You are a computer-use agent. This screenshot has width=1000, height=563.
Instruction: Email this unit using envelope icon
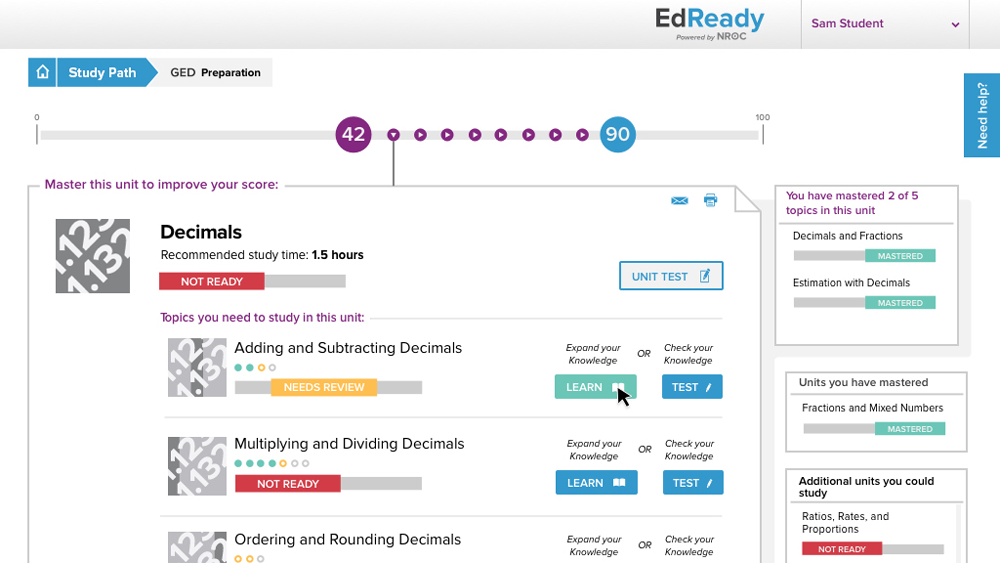pyautogui.click(x=679, y=201)
